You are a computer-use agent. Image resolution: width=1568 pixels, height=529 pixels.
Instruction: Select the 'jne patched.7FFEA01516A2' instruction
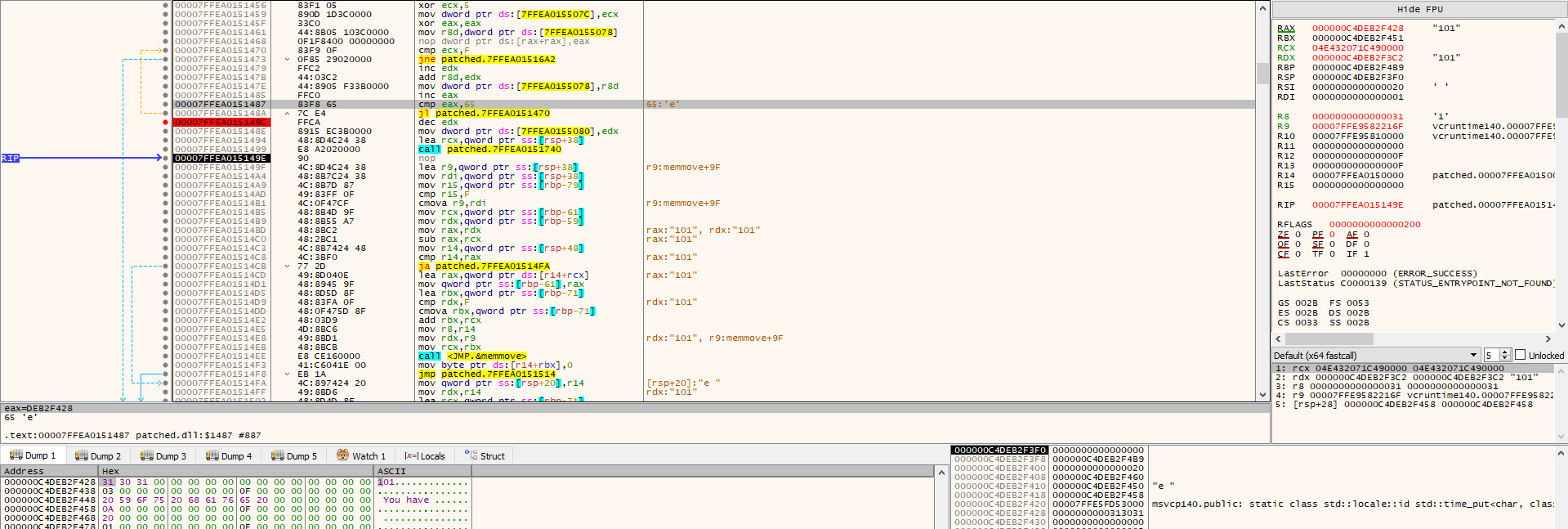pos(487,60)
